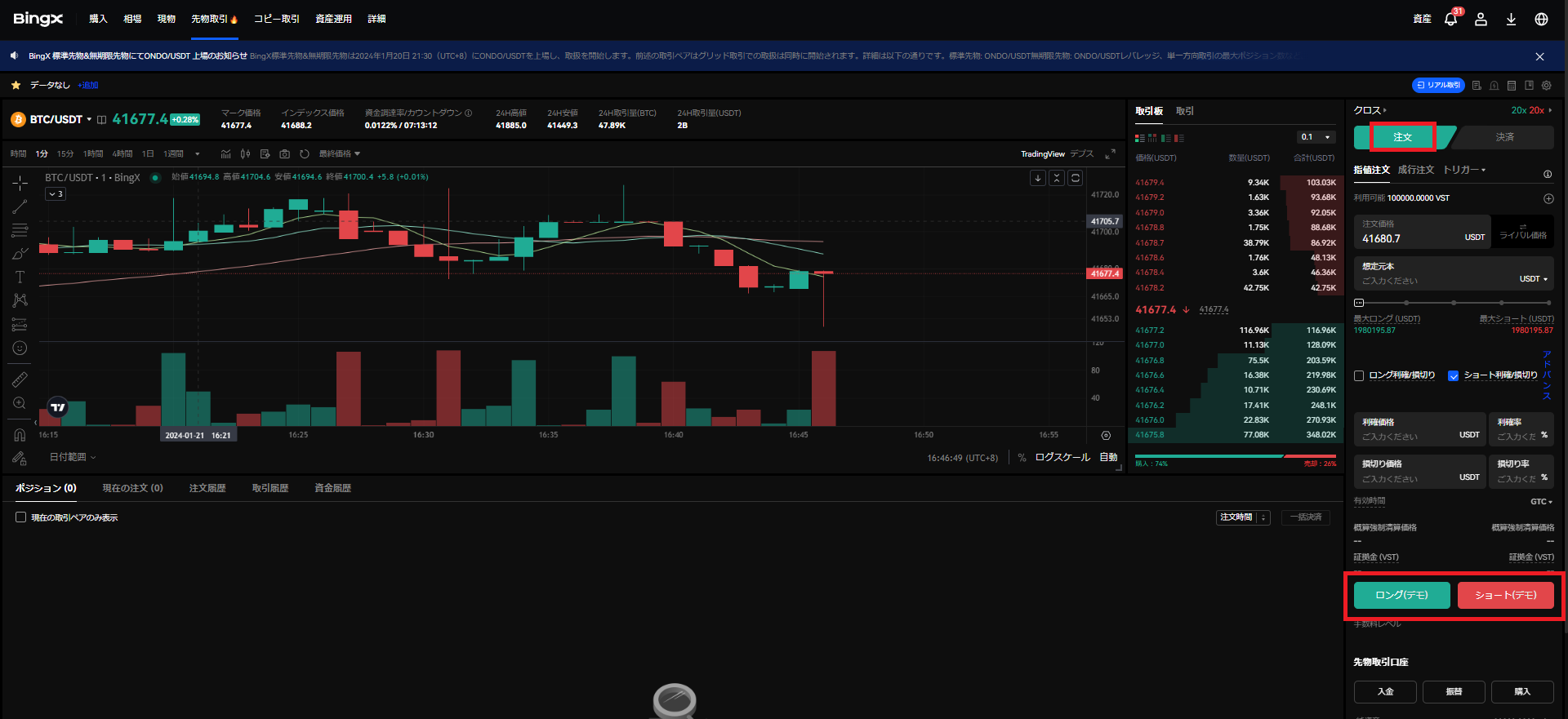Enable ロング利確/損切り checkbox
1568x719 pixels.
click(x=1359, y=375)
